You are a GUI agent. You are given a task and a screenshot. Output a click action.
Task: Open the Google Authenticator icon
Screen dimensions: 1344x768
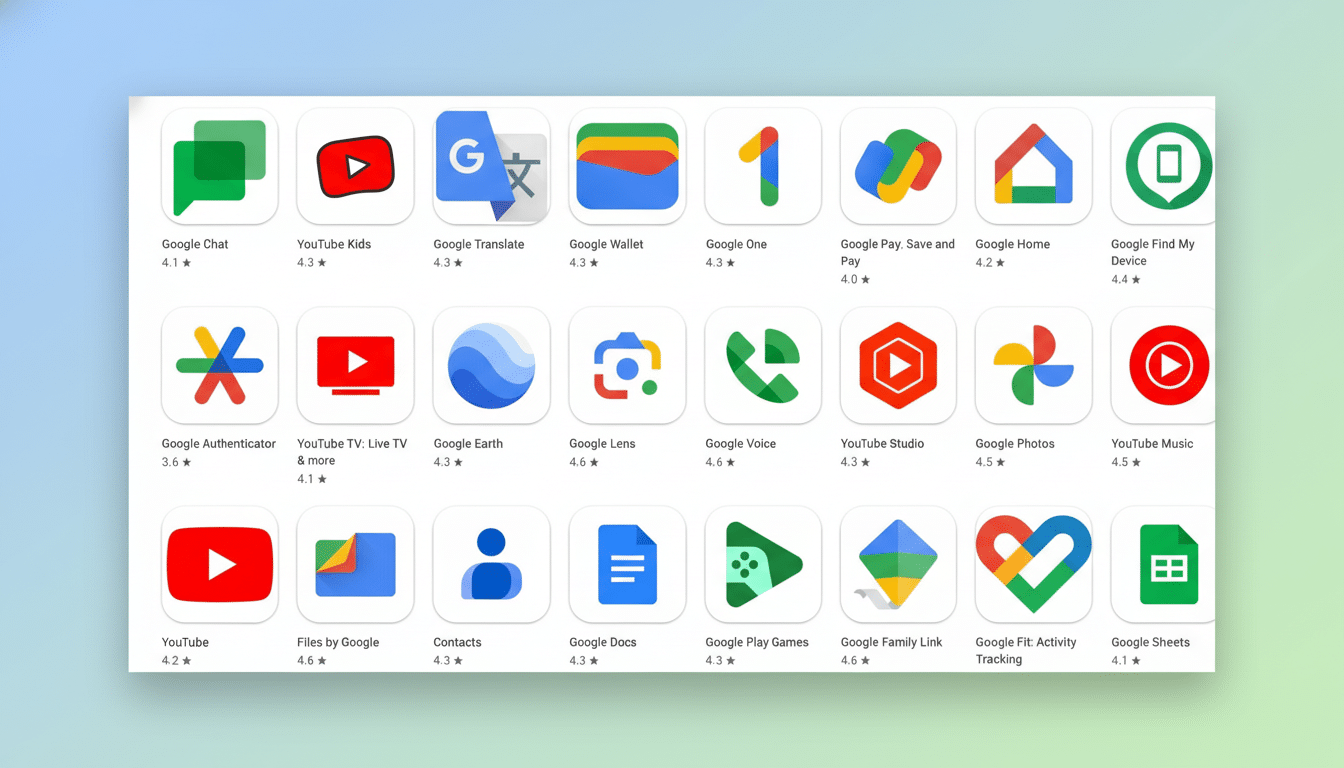point(219,365)
